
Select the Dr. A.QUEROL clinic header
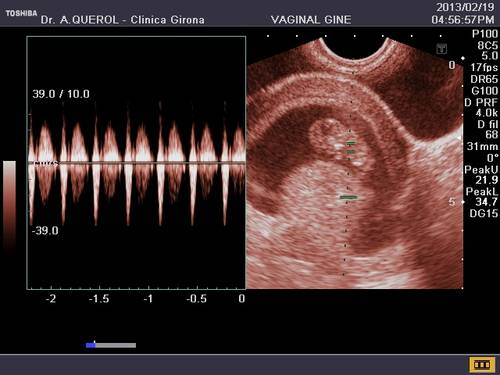click(x=123, y=20)
